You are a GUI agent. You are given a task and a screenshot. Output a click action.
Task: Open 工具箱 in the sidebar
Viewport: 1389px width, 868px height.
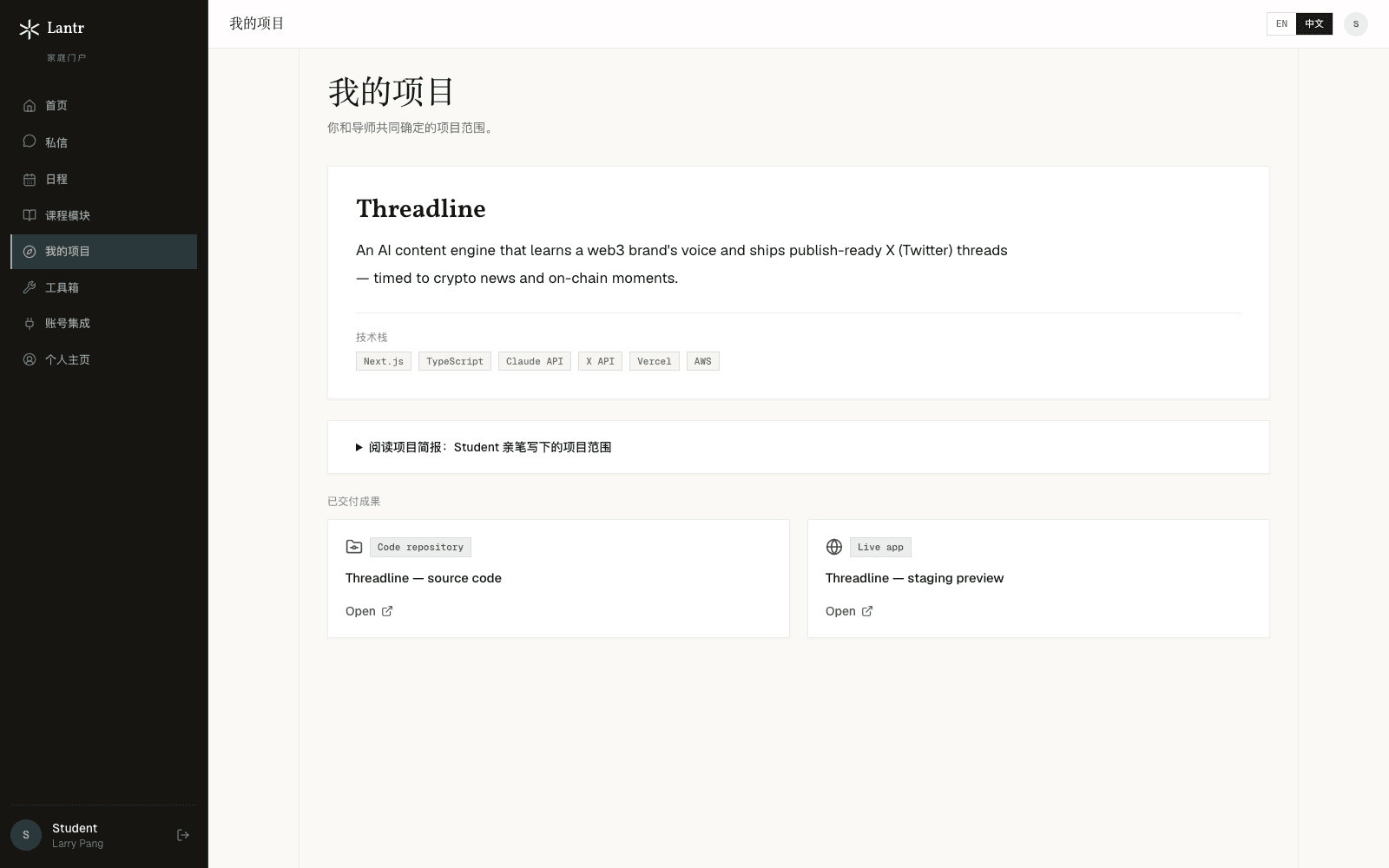click(103, 287)
